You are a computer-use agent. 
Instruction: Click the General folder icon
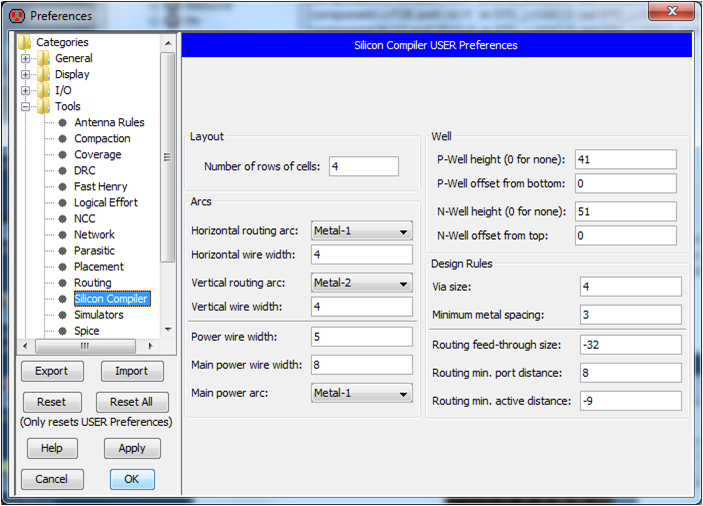(x=43, y=59)
